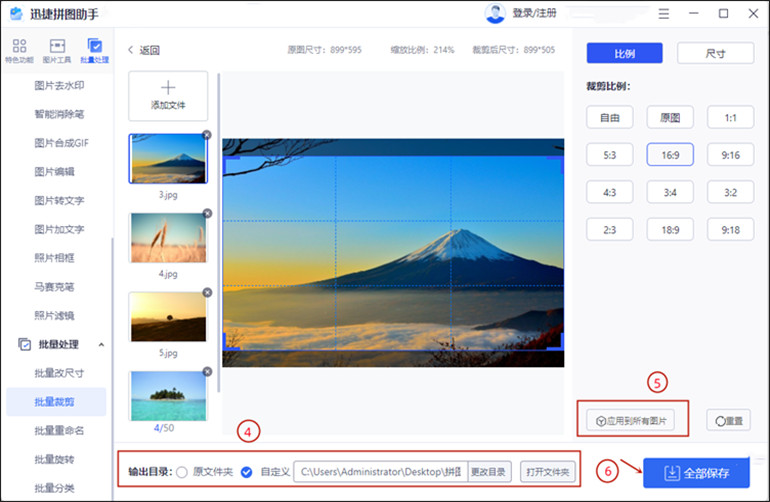Click the 全部保存 save button

click(x=696, y=473)
